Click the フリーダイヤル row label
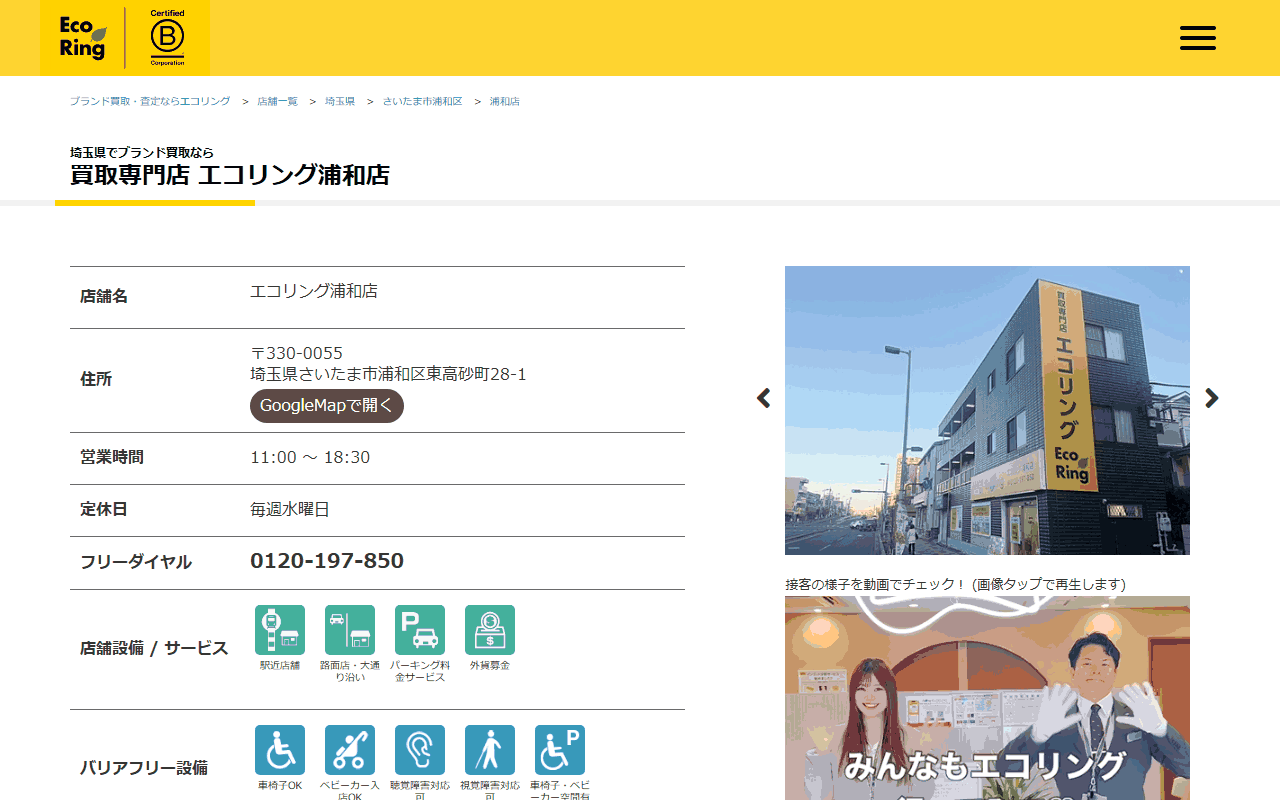Image resolution: width=1280 pixels, height=800 pixels. (x=136, y=562)
